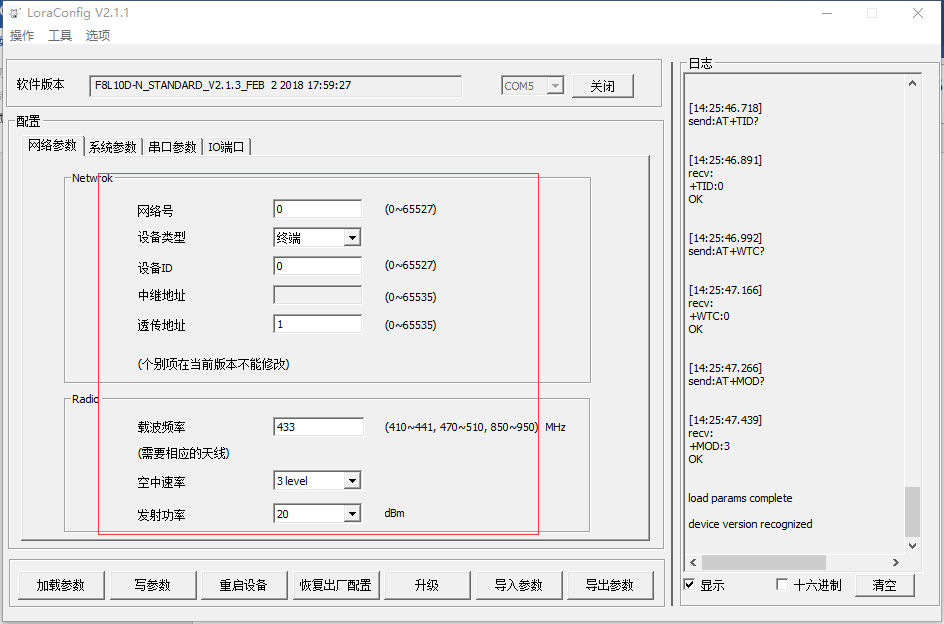Select the IO端口 tab
Viewport: 944px width, 624px height.
coord(226,147)
